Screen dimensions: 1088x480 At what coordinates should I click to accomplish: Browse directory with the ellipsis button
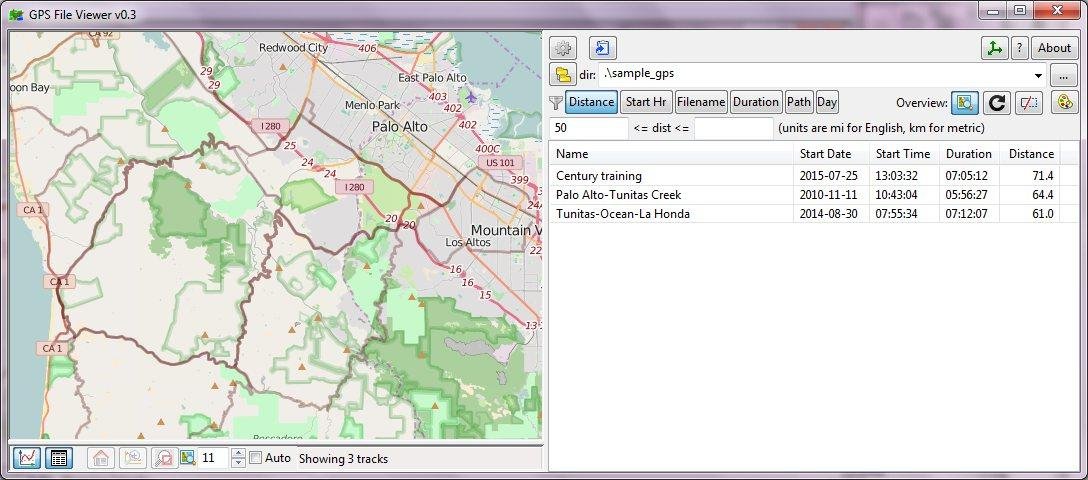(x=1062, y=75)
